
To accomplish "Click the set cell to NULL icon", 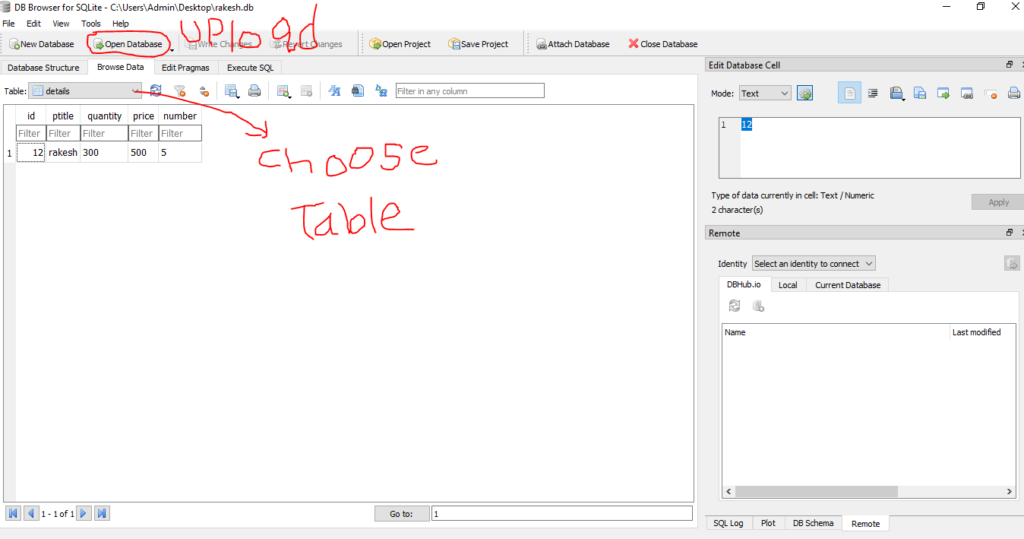I will 990,93.
